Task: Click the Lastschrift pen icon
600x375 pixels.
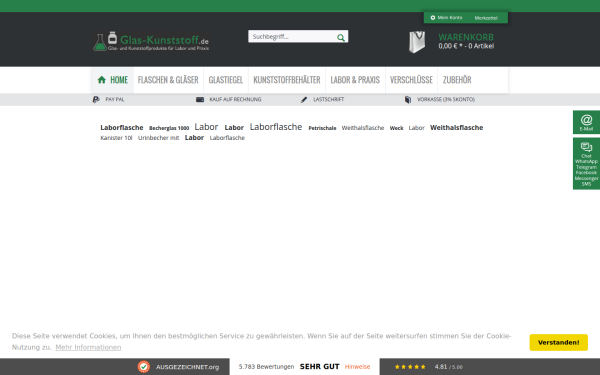Action: click(x=304, y=99)
